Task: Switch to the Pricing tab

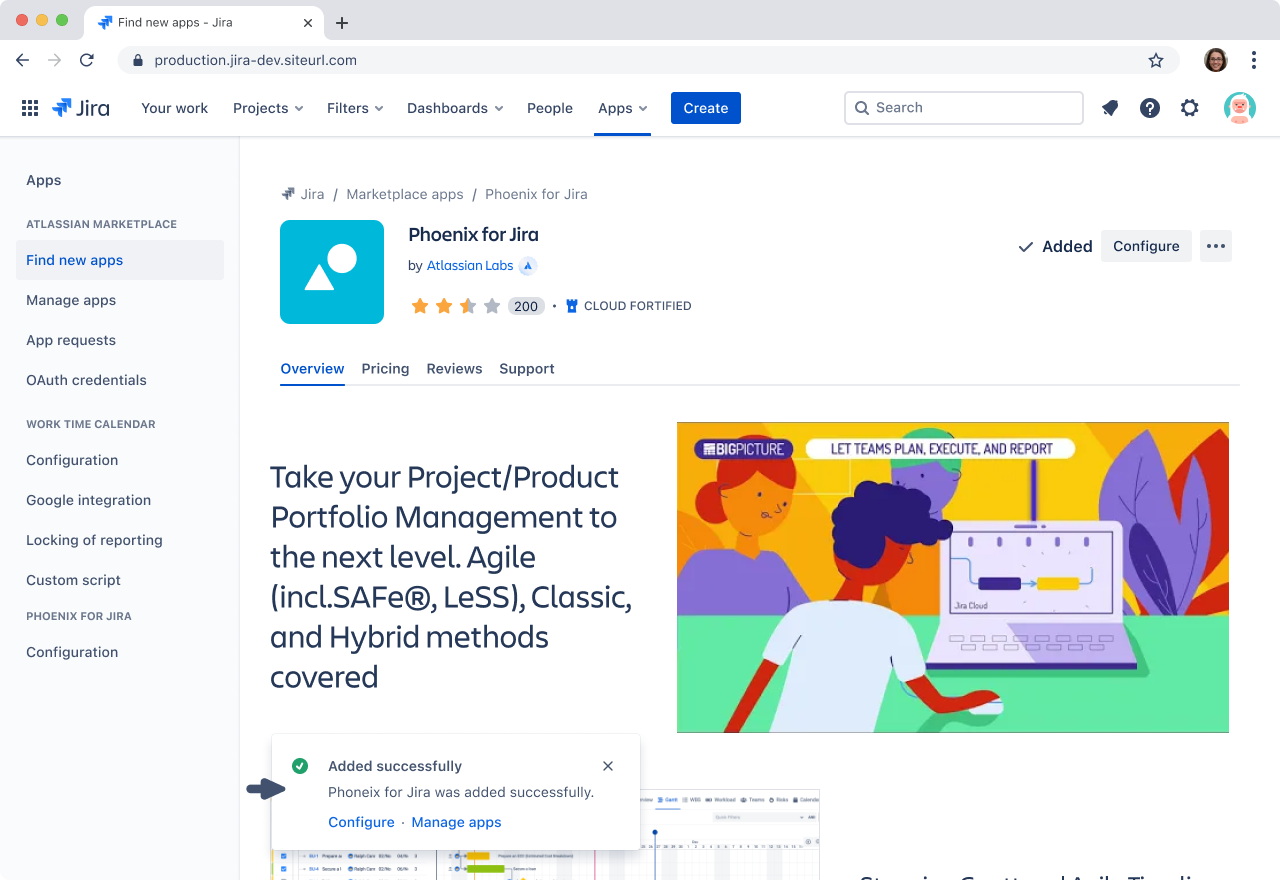Action: coord(385,368)
